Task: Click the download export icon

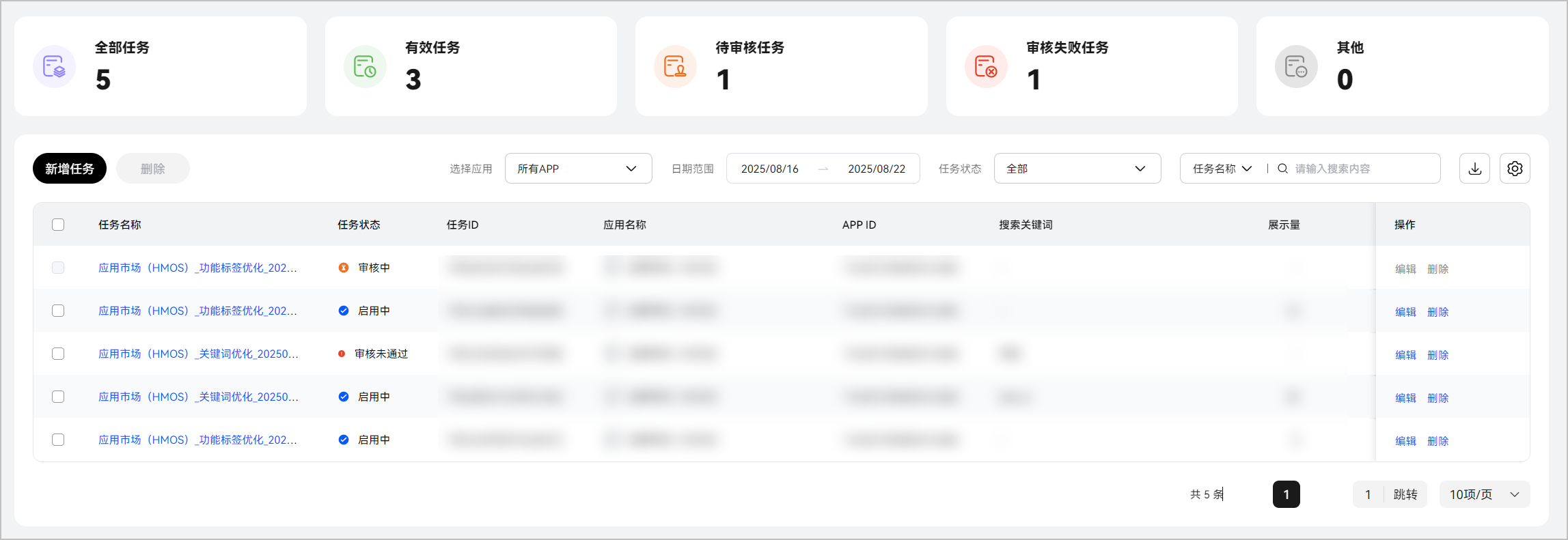Action: click(1474, 169)
